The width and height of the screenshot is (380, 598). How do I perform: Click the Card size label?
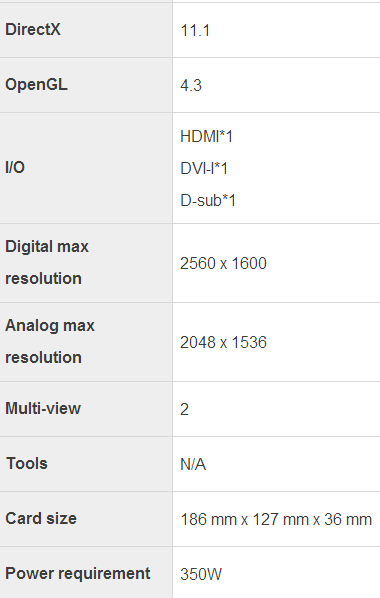click(41, 518)
